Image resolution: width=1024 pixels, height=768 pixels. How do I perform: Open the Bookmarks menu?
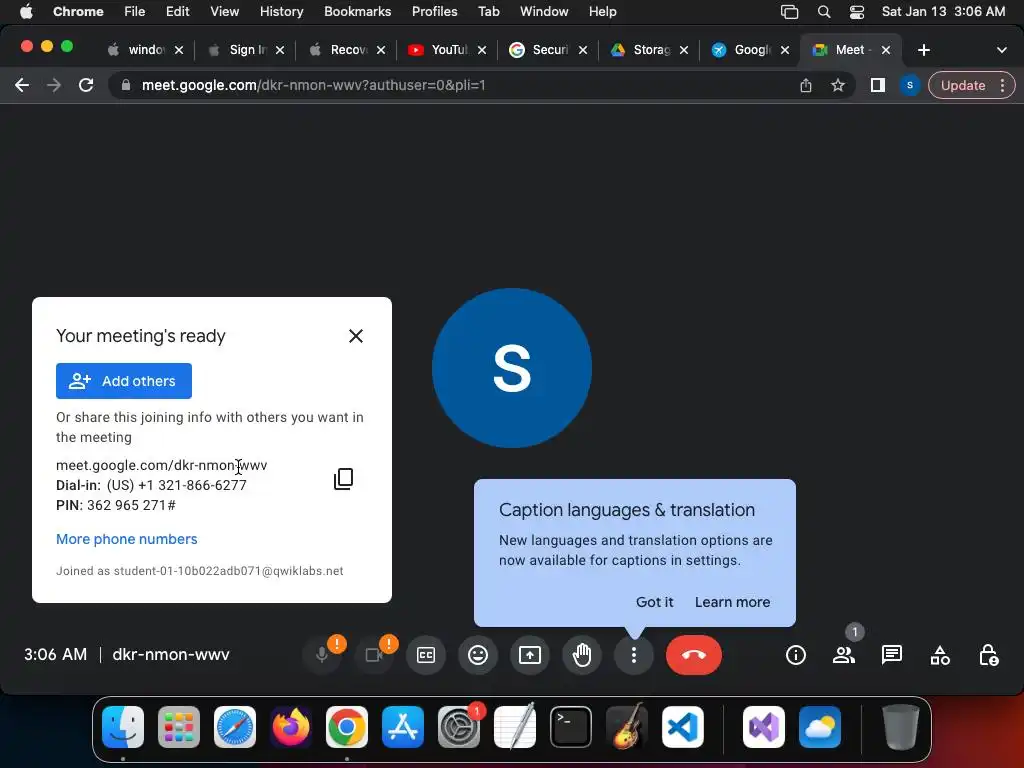tap(357, 12)
